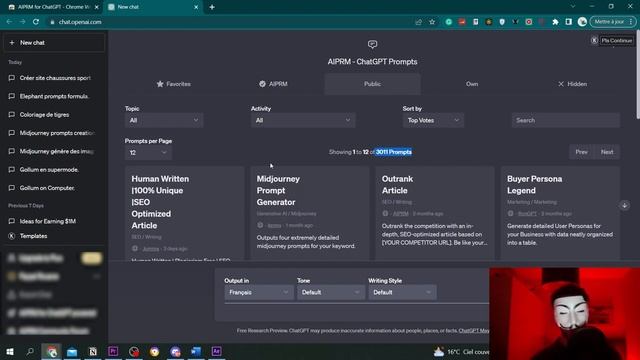The width and height of the screenshot is (640, 360).
Task: Switch to the AIPRM tab
Action: click(273, 84)
